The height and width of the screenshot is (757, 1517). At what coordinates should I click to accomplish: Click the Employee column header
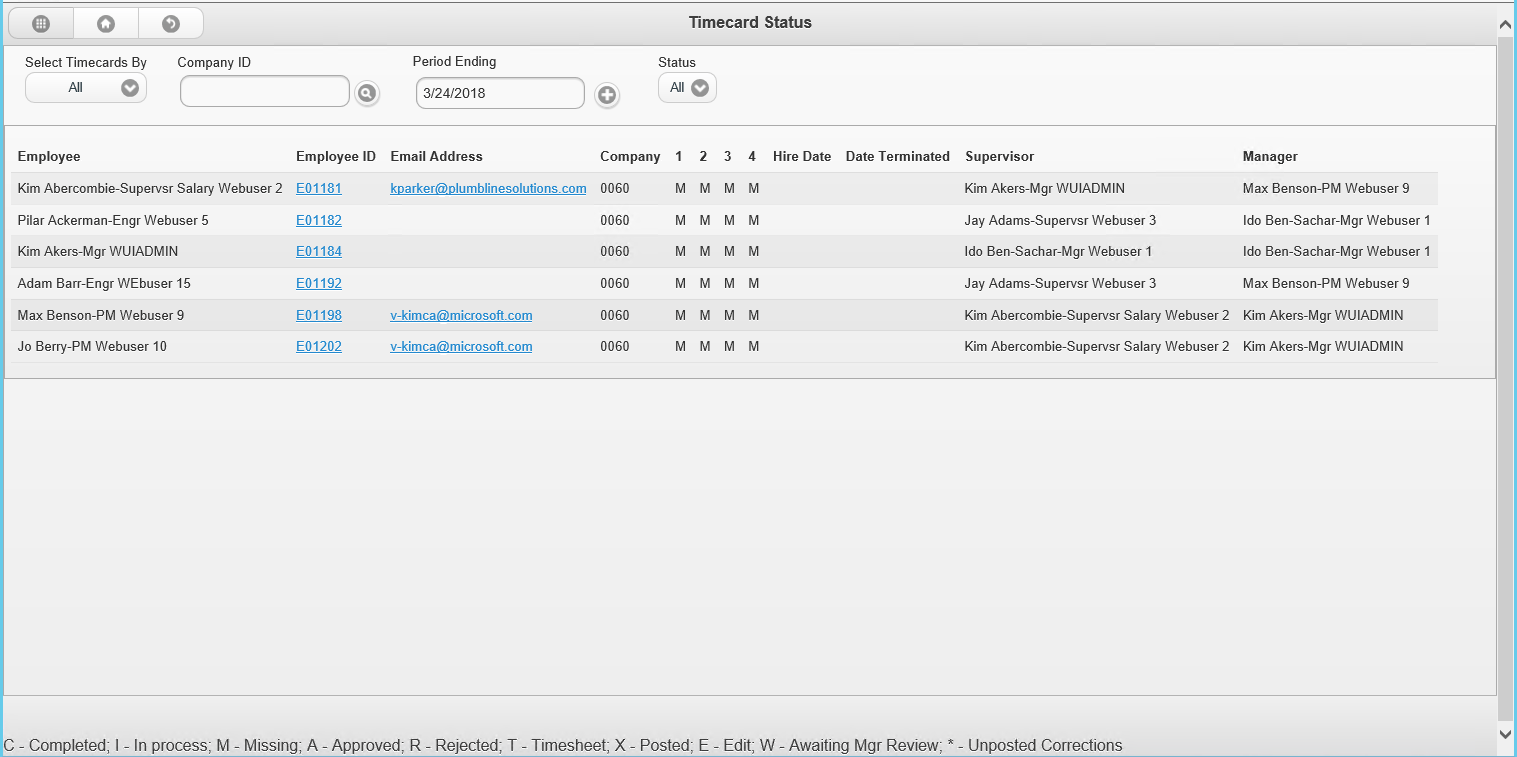click(49, 156)
